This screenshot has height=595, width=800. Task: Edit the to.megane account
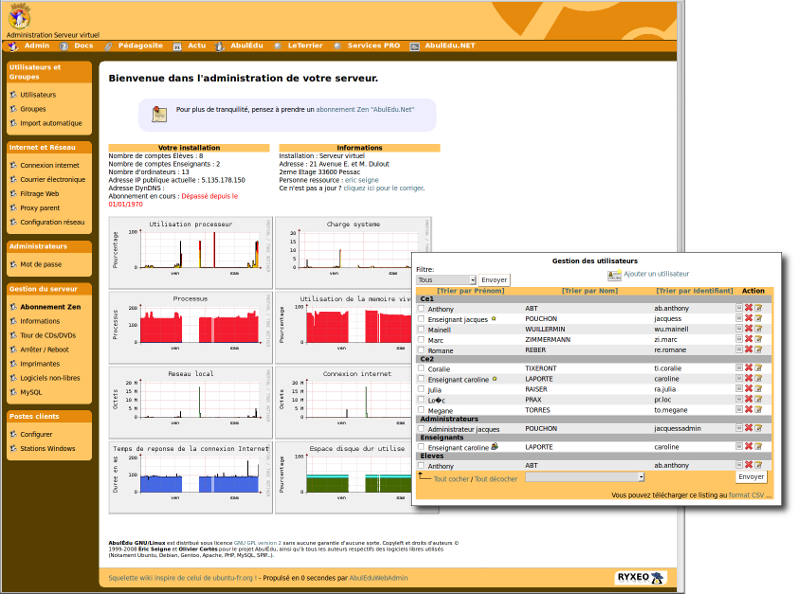[x=758, y=409]
